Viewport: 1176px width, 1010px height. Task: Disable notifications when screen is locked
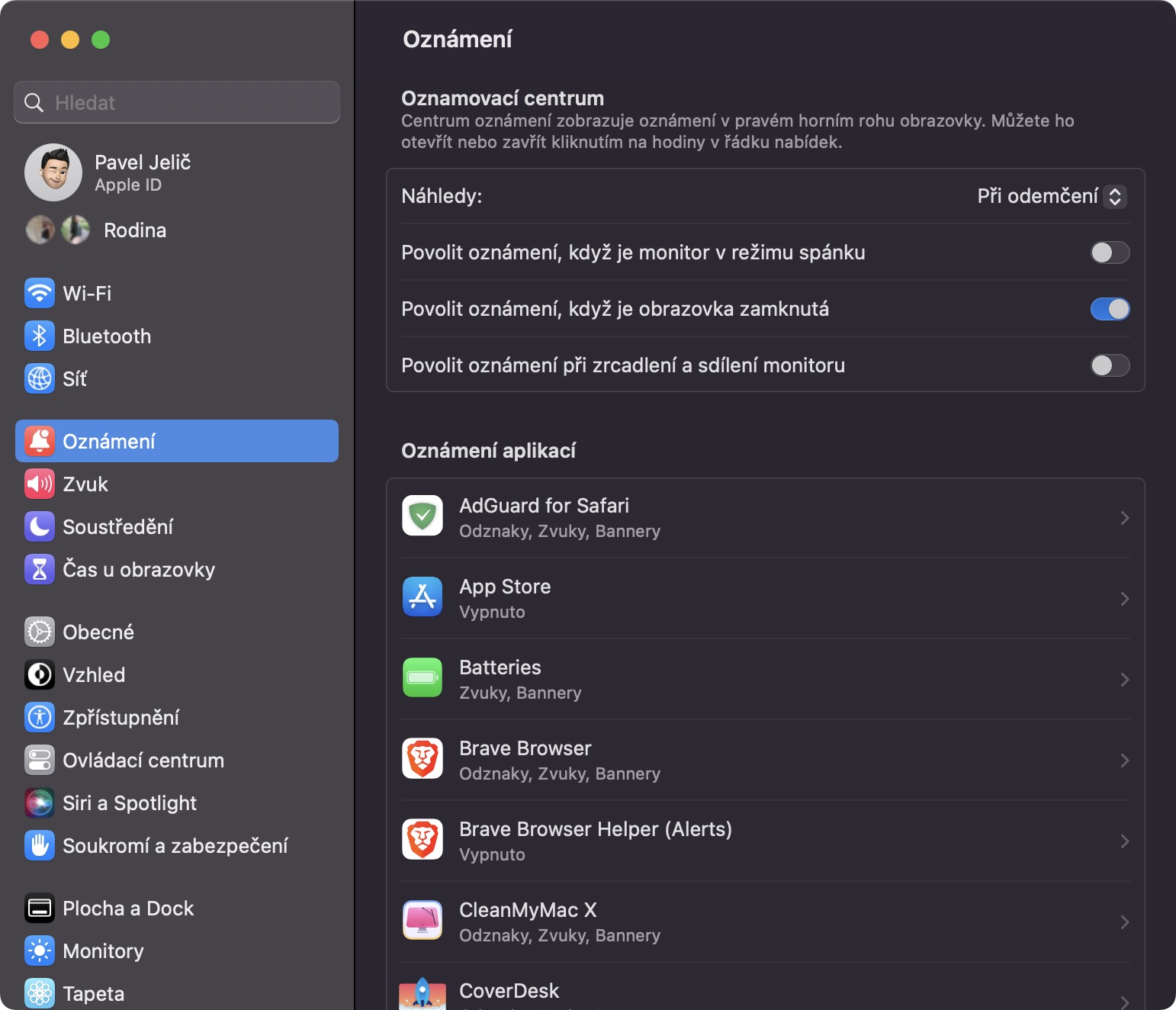tap(1110, 309)
